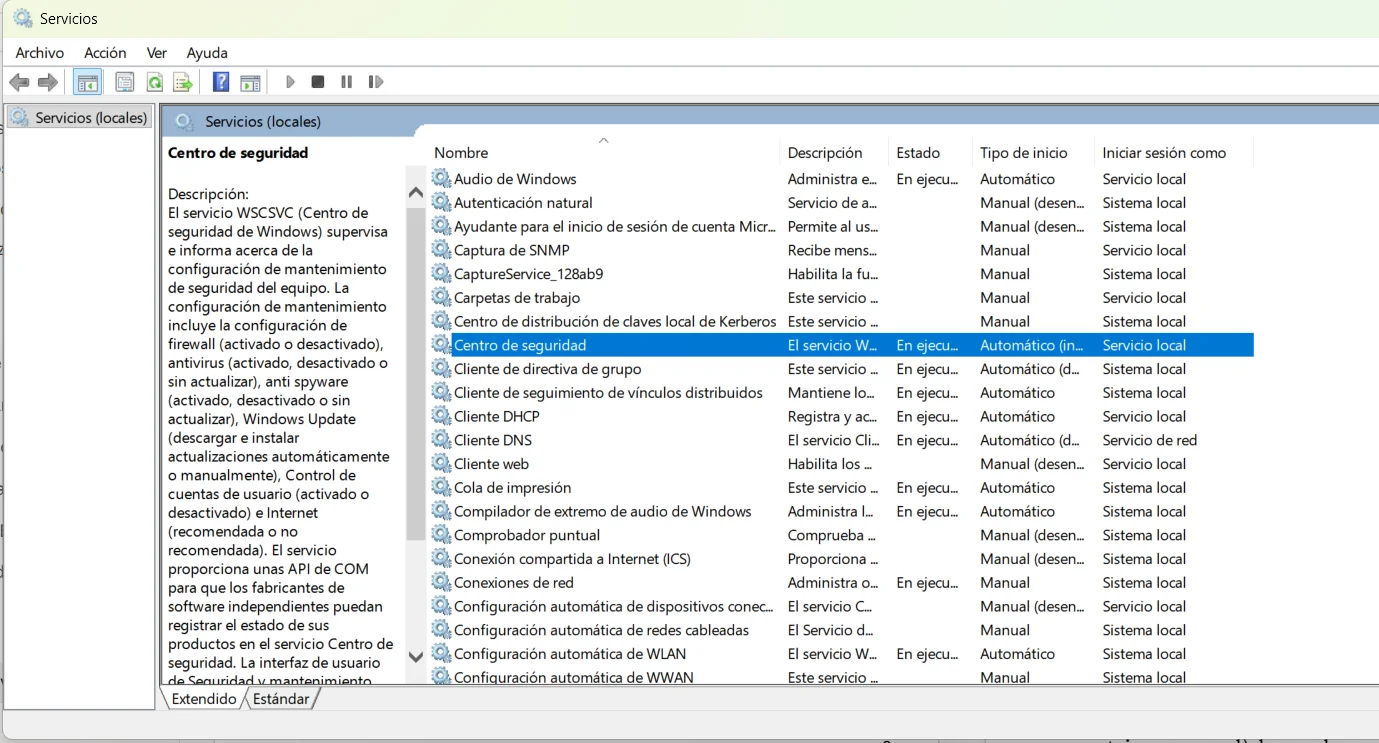1379x743 pixels.
Task: Click the 'Habilita la fu...' description cell
Action: pos(833,274)
